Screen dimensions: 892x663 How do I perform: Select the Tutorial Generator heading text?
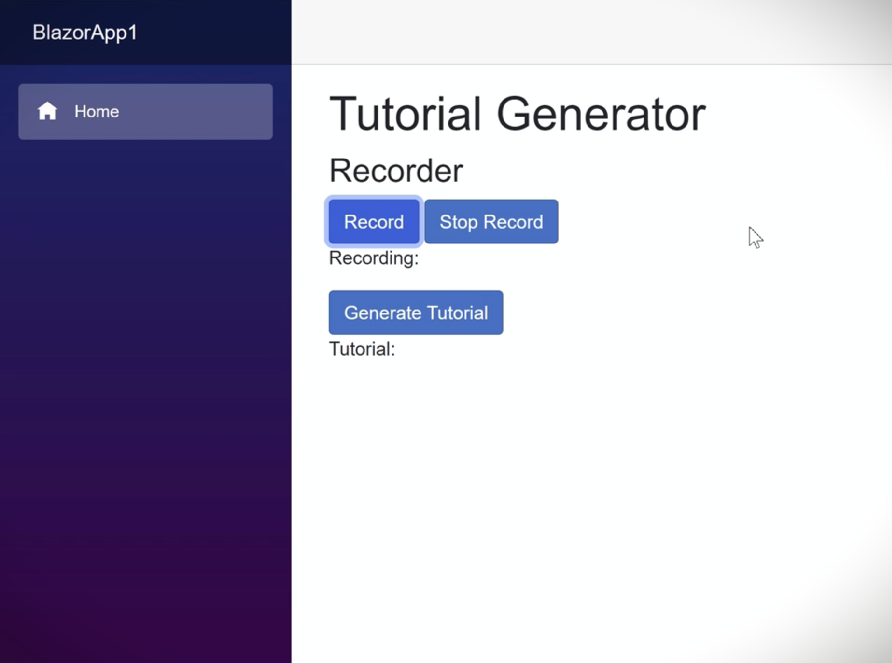tap(518, 114)
